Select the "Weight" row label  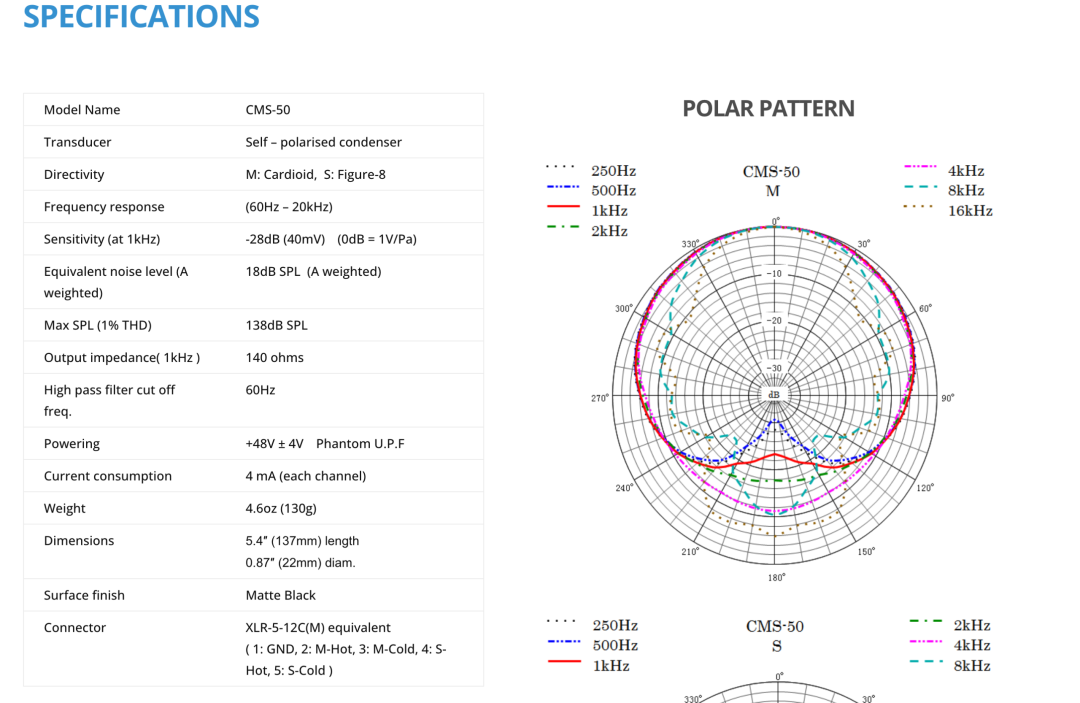[x=65, y=508]
